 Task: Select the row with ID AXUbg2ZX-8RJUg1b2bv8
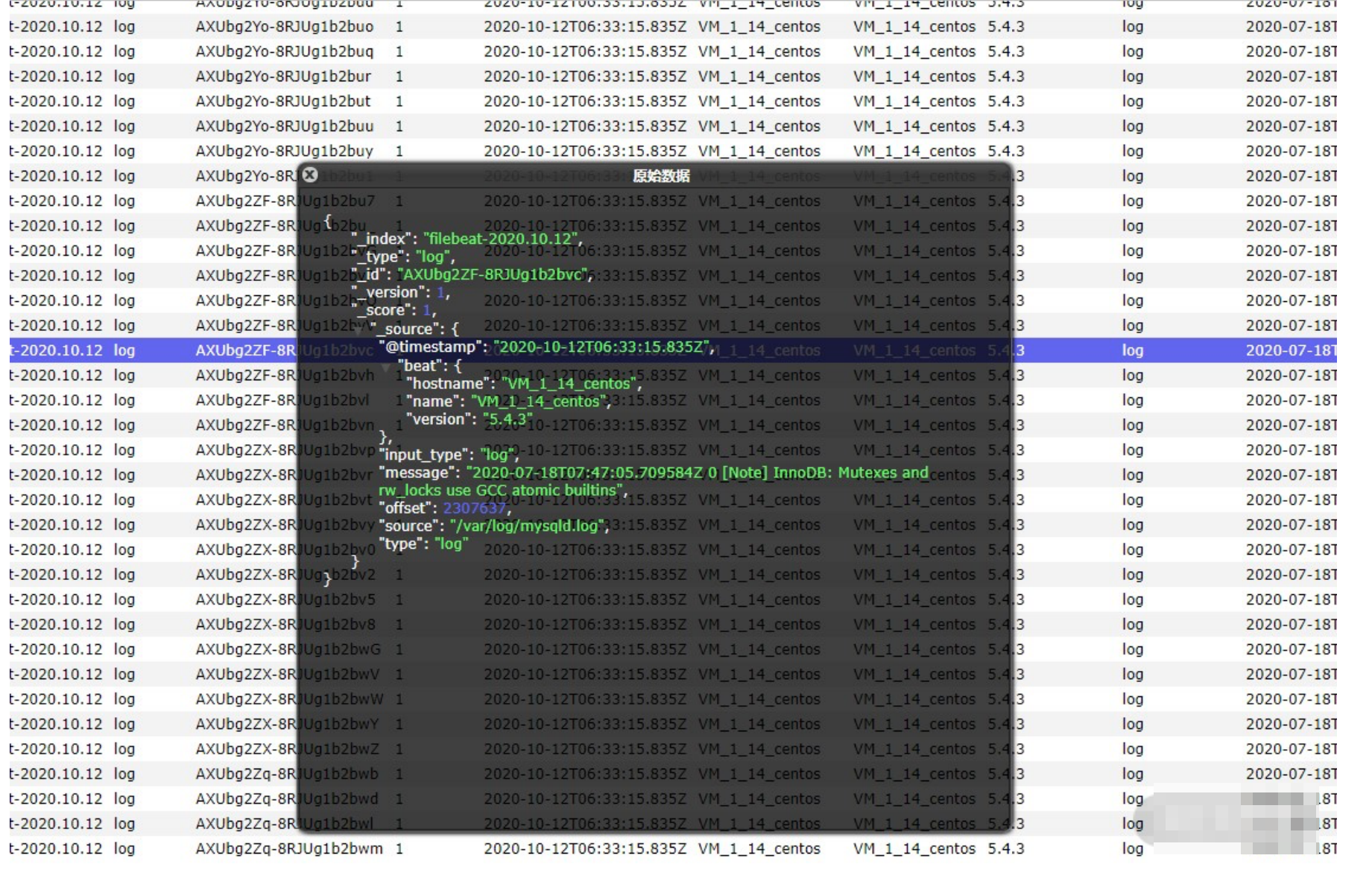(x=673, y=625)
